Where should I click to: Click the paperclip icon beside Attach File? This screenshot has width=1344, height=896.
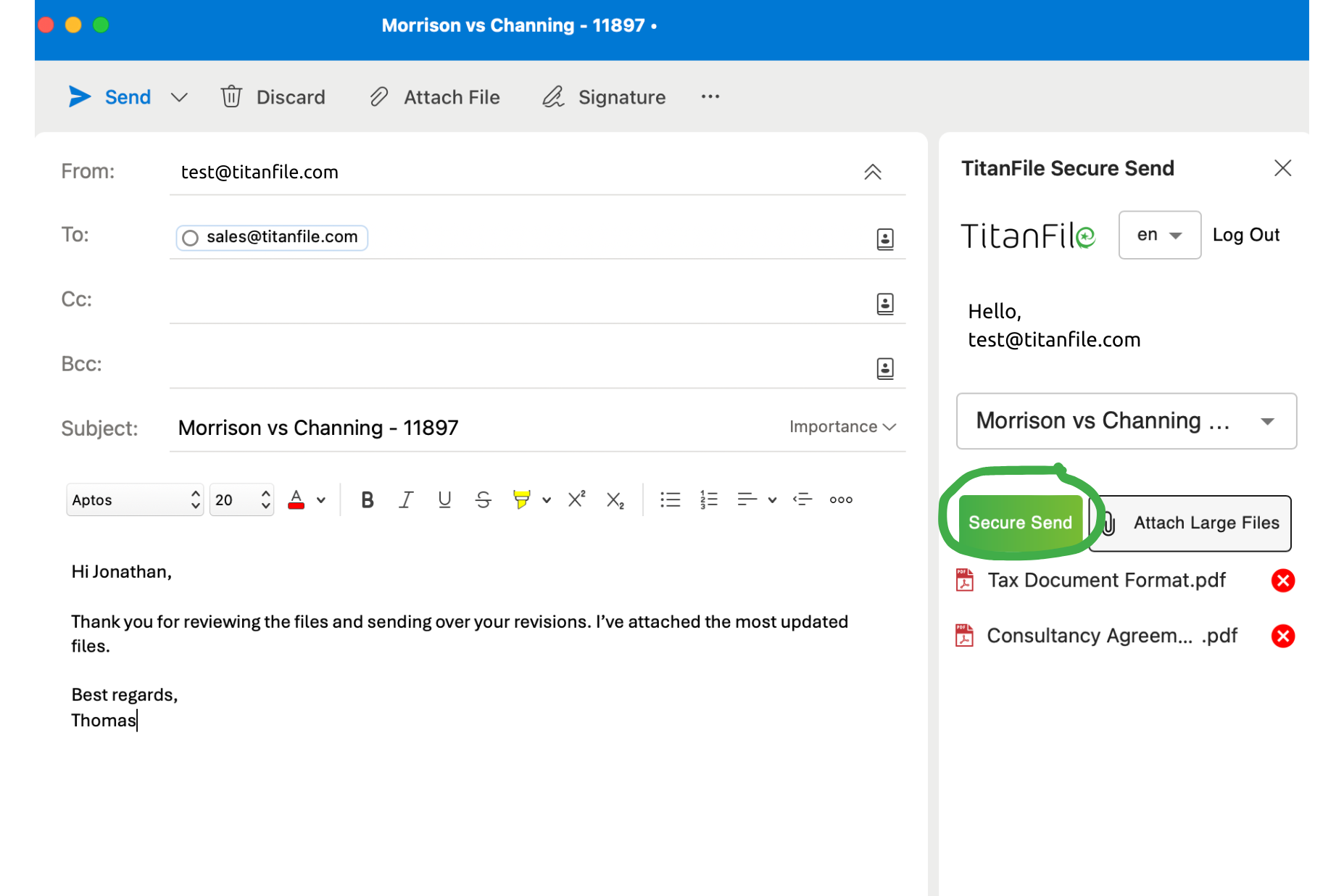(379, 96)
